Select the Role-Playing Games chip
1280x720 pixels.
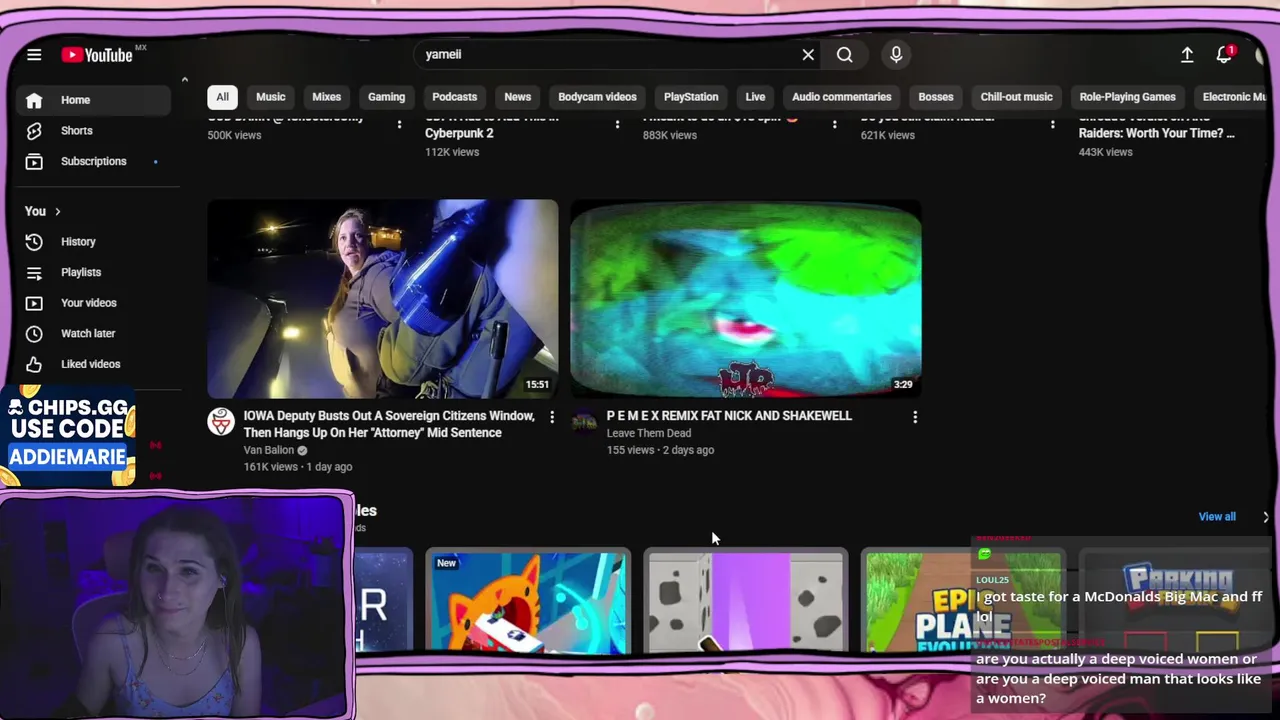1127,97
